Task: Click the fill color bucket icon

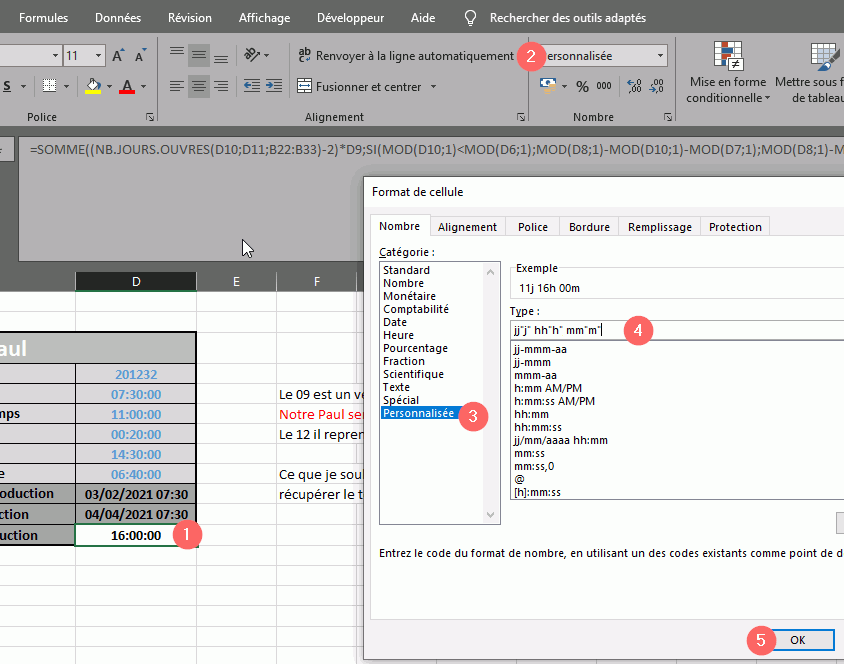Action: (x=93, y=87)
